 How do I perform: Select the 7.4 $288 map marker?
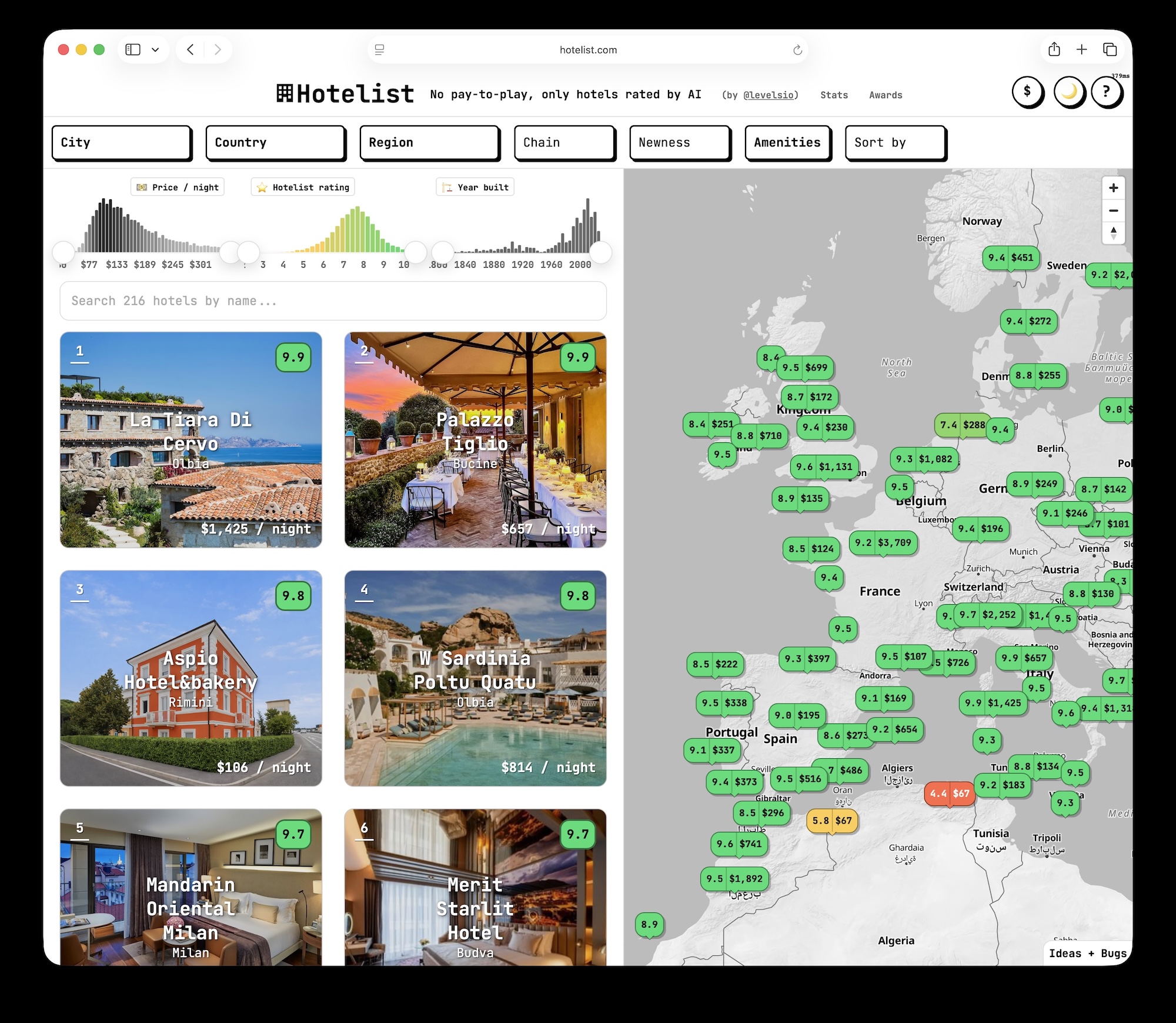(x=963, y=425)
